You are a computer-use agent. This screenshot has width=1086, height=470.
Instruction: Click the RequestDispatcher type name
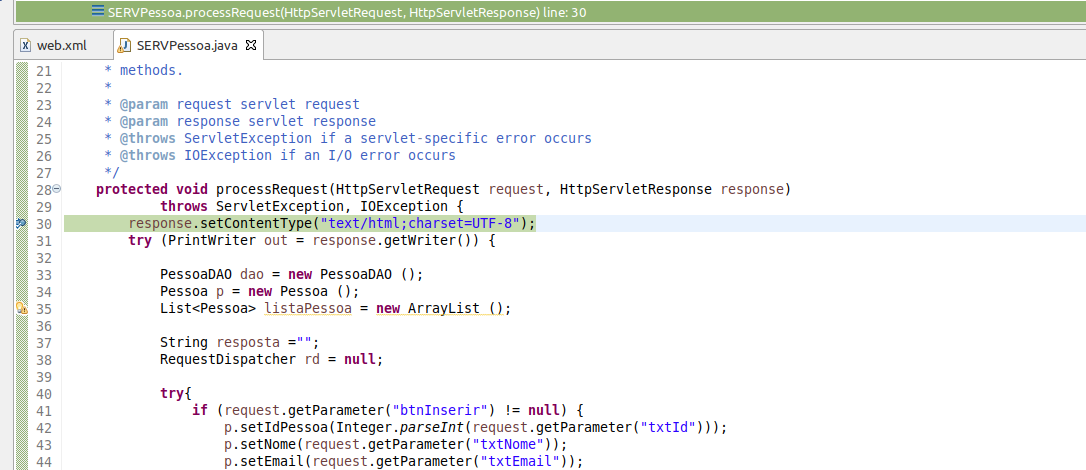pyautogui.click(x=229, y=360)
